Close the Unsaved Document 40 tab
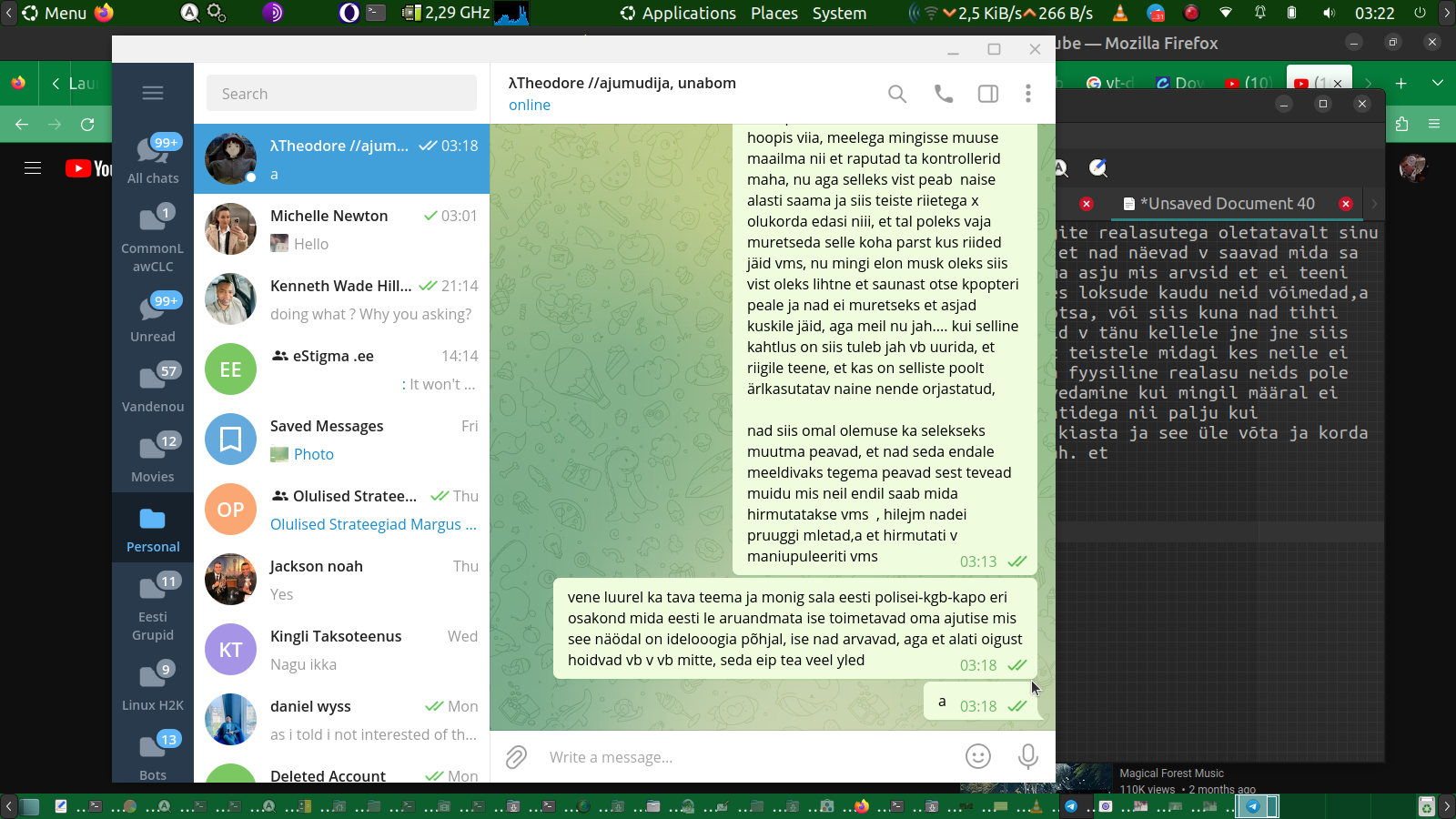The width and height of the screenshot is (1456, 819). click(x=1346, y=204)
